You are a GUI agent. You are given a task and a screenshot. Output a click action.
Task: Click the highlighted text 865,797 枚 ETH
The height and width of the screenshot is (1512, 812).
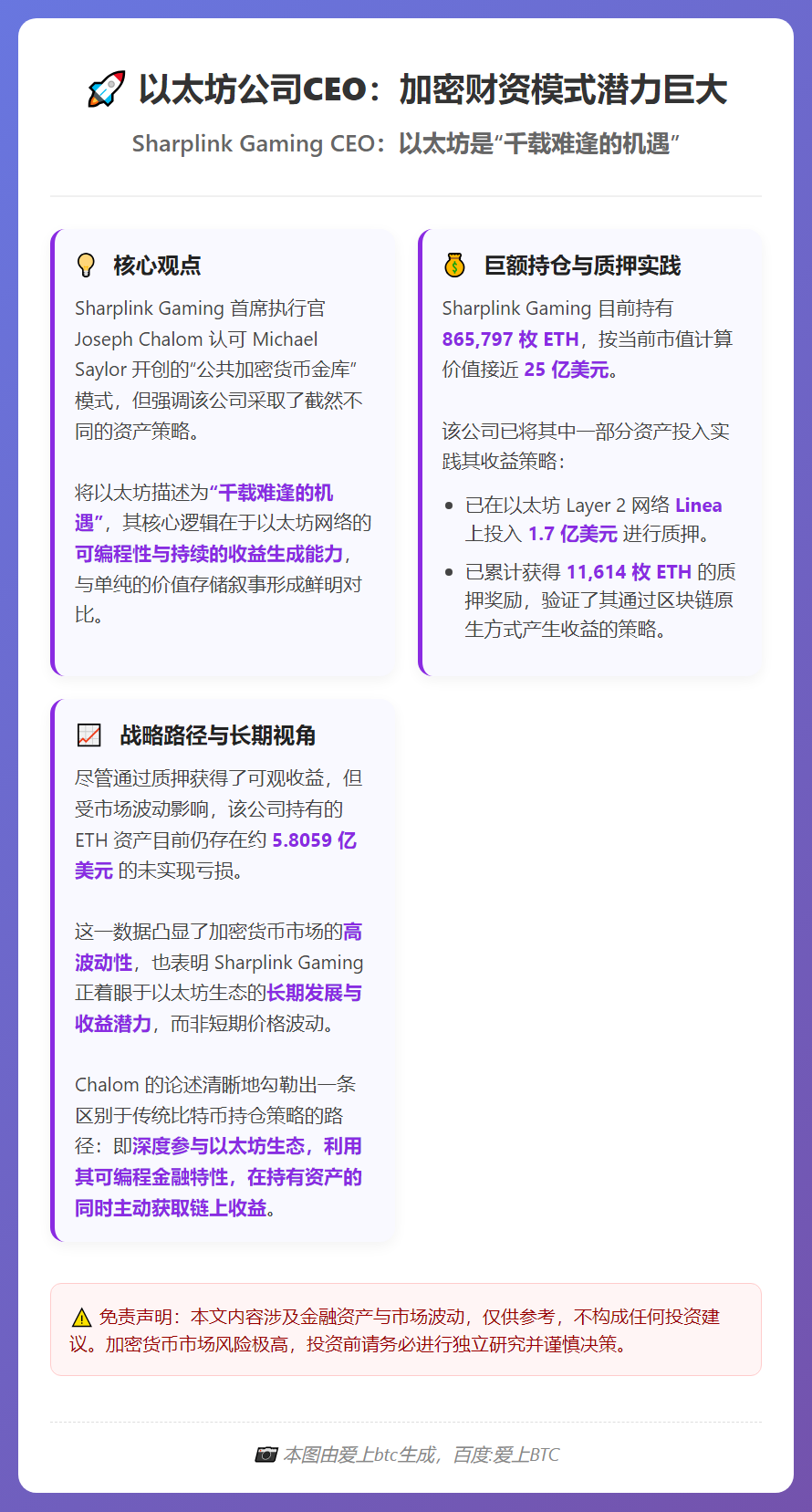pos(511,339)
